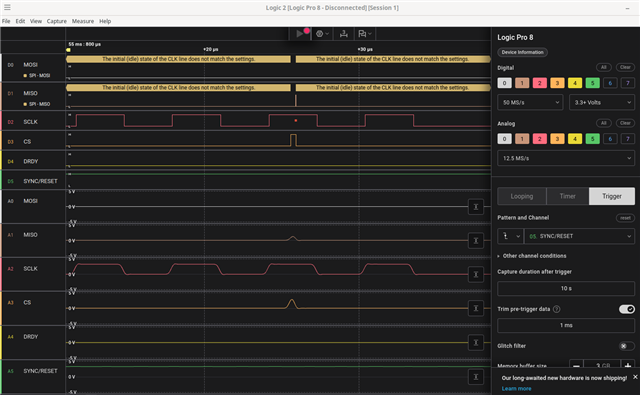Click the A2 SCLK vertical scale icon
Screen dimensions: 640x395
476,275
